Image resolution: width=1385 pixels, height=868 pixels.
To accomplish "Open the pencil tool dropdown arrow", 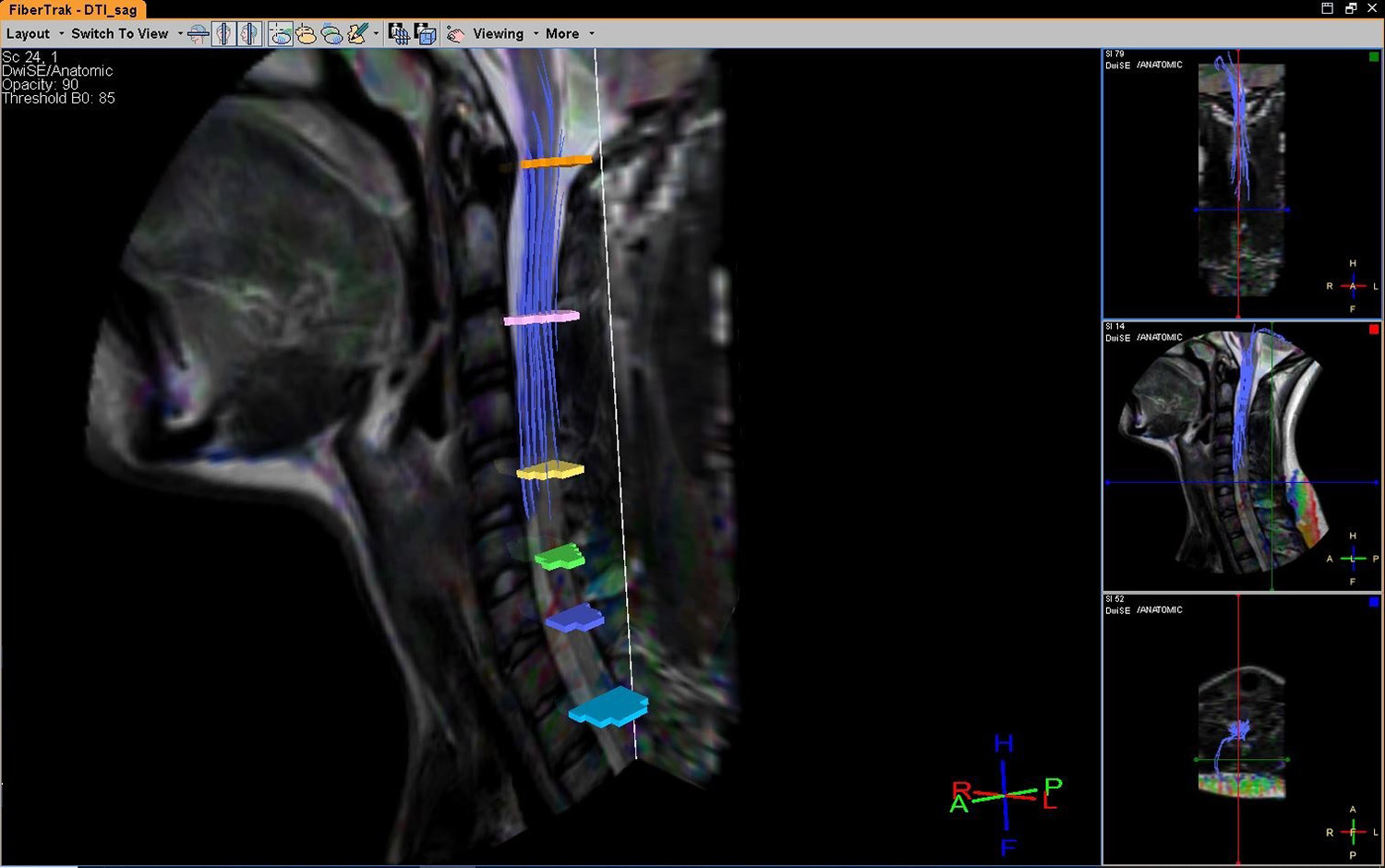I will point(376,34).
